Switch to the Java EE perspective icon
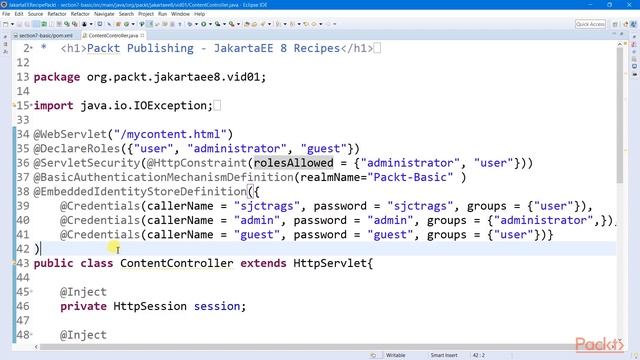 click(625, 24)
